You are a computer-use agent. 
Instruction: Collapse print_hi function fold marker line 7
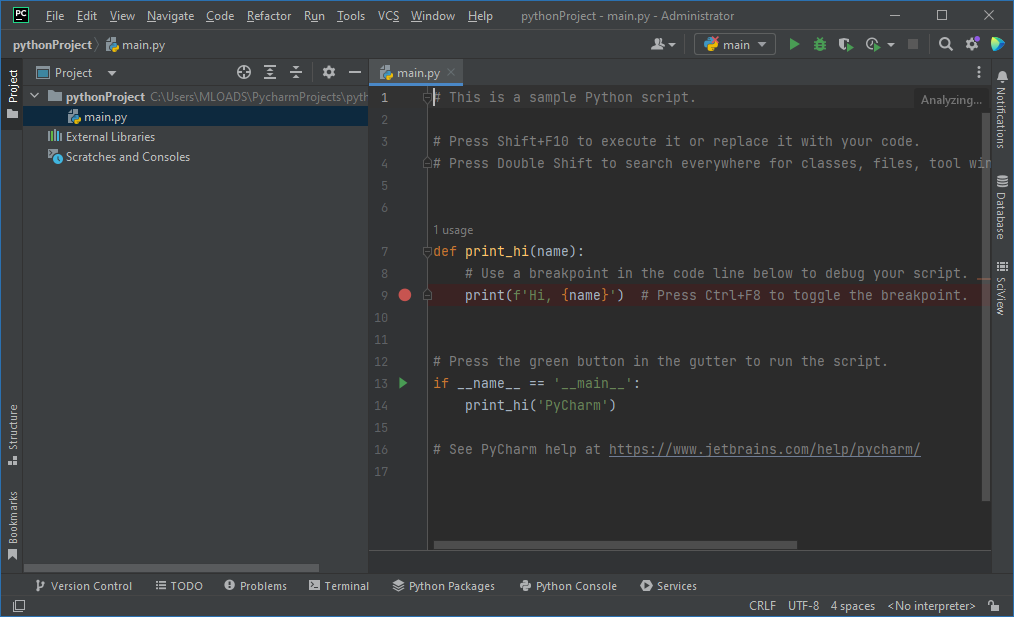point(427,252)
